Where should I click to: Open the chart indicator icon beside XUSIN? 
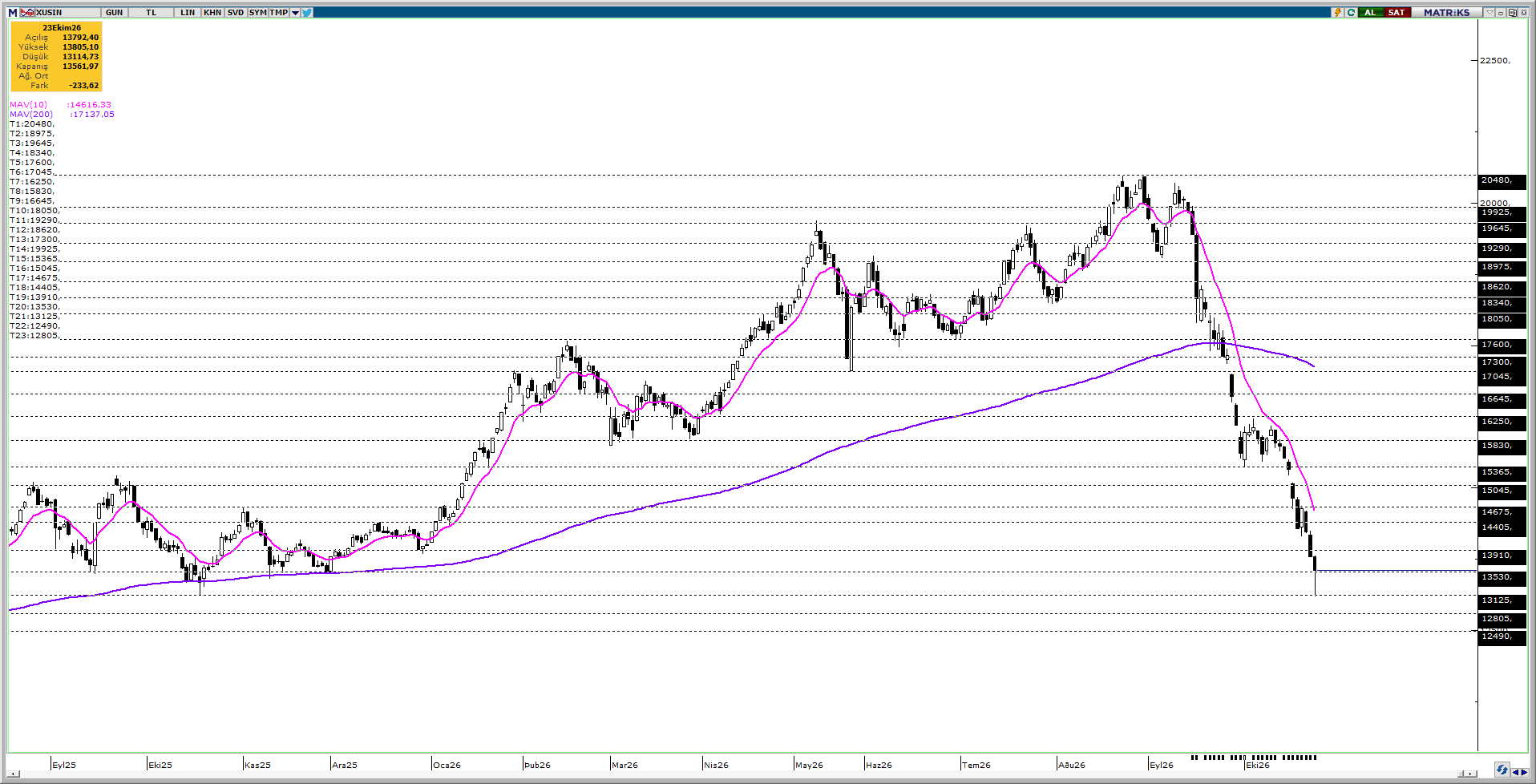tap(27, 12)
